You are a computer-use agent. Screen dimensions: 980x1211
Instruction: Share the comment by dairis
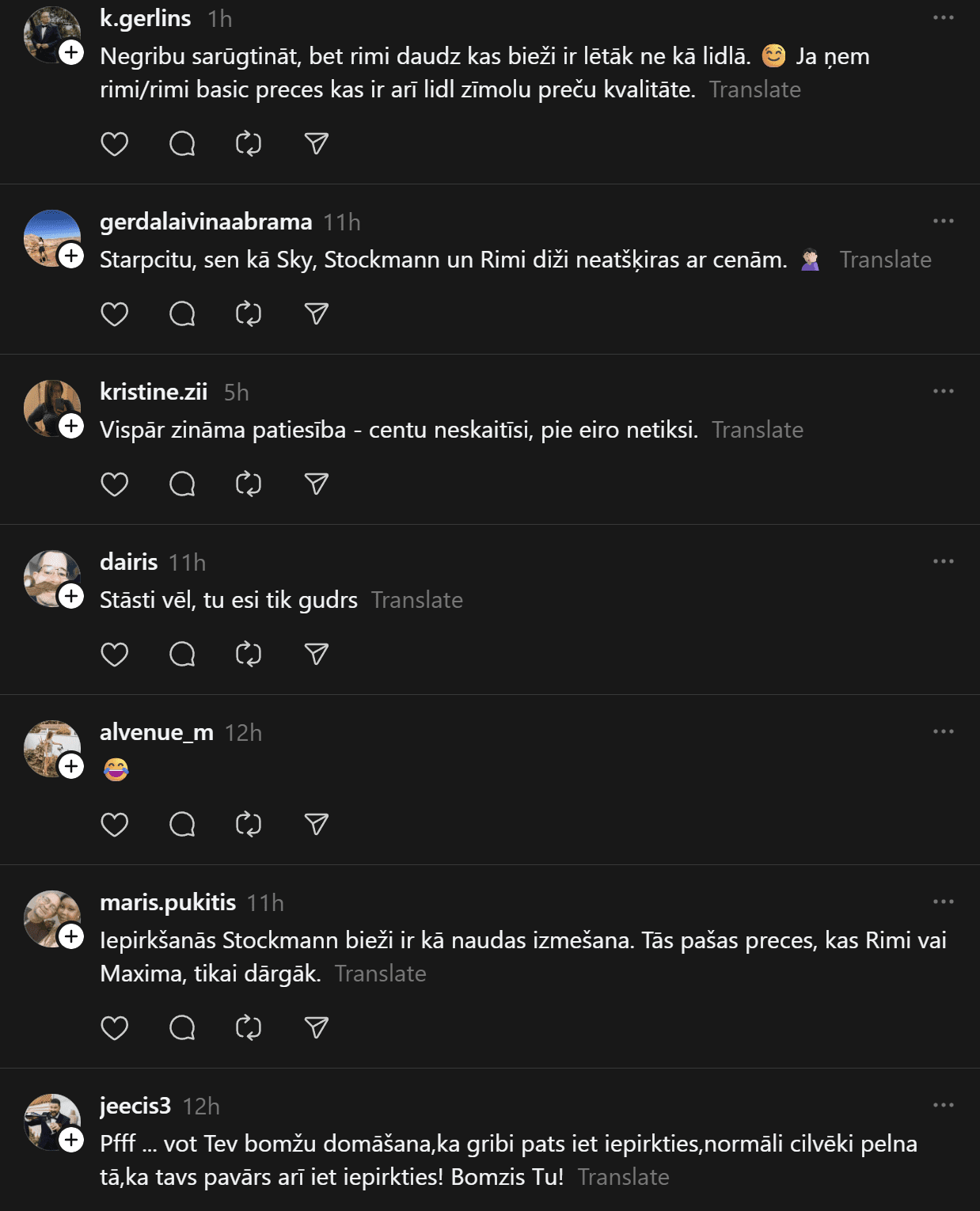point(316,654)
